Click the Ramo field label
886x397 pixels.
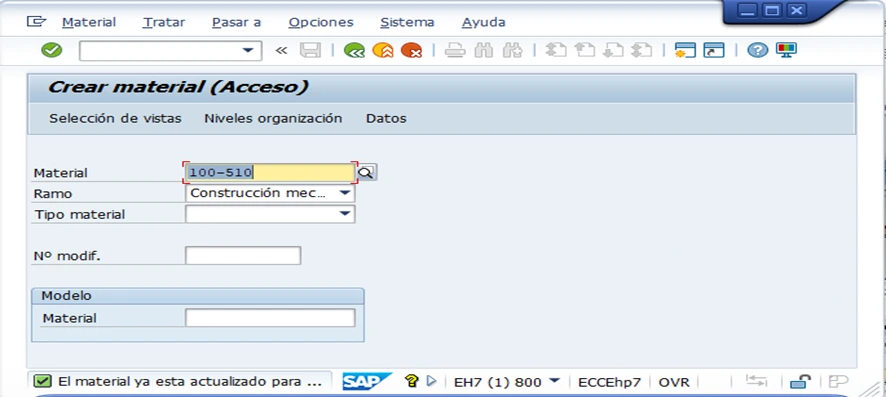point(53,193)
